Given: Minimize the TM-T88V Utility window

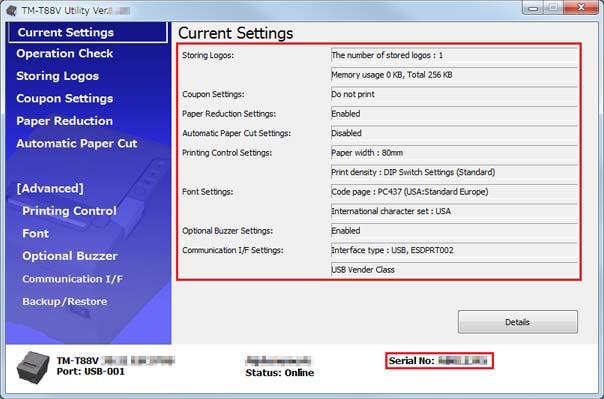Looking at the screenshot, I should tap(533, 8).
